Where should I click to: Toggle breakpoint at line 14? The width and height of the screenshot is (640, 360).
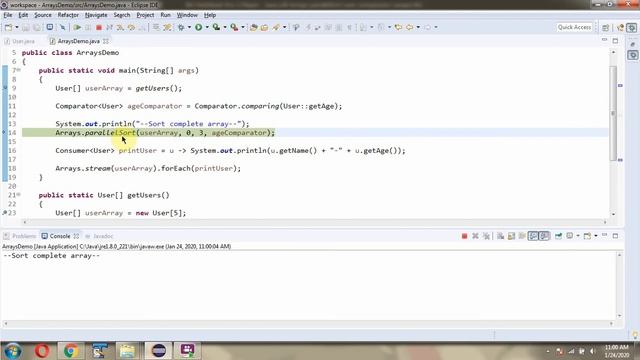pyautogui.click(x=4, y=133)
